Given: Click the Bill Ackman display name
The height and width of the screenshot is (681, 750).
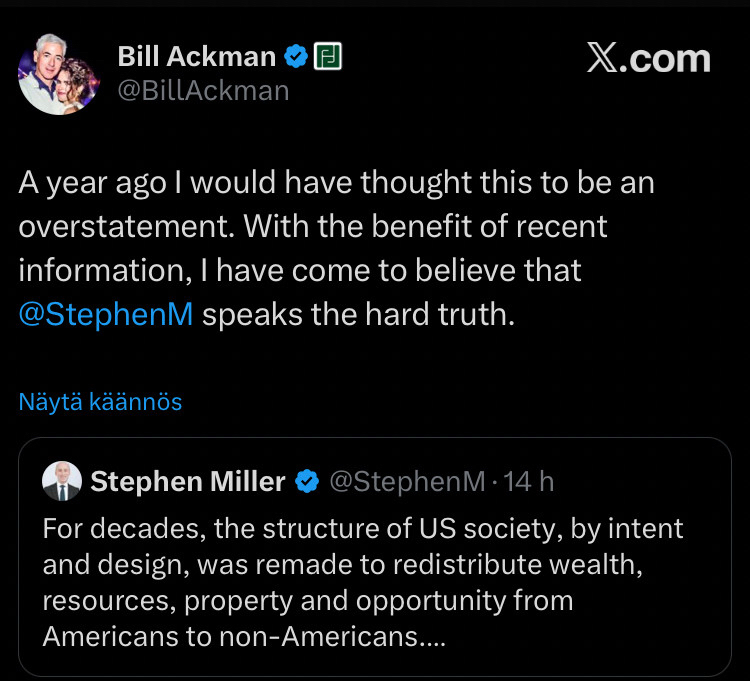Looking at the screenshot, I should click(x=196, y=57).
